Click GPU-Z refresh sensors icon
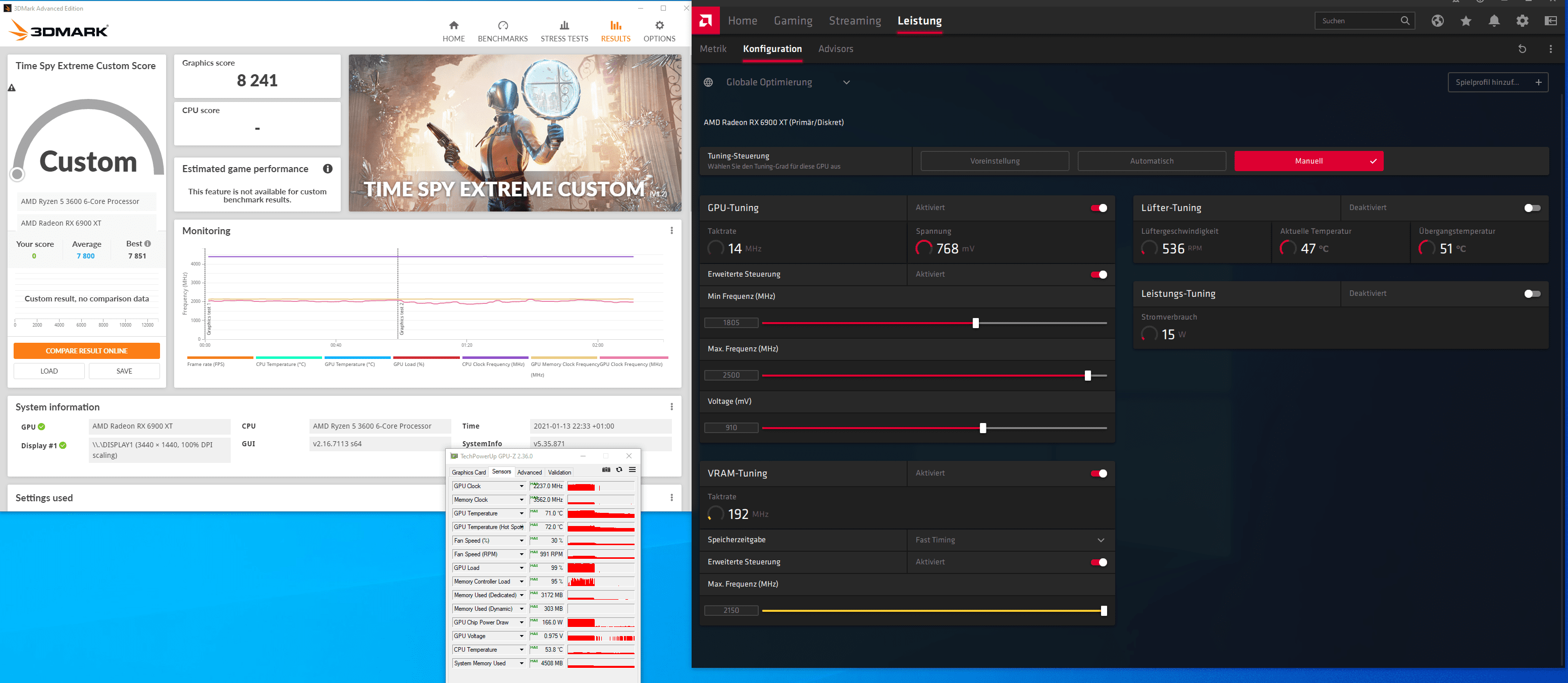Image resolution: width=1568 pixels, height=683 pixels. (619, 469)
